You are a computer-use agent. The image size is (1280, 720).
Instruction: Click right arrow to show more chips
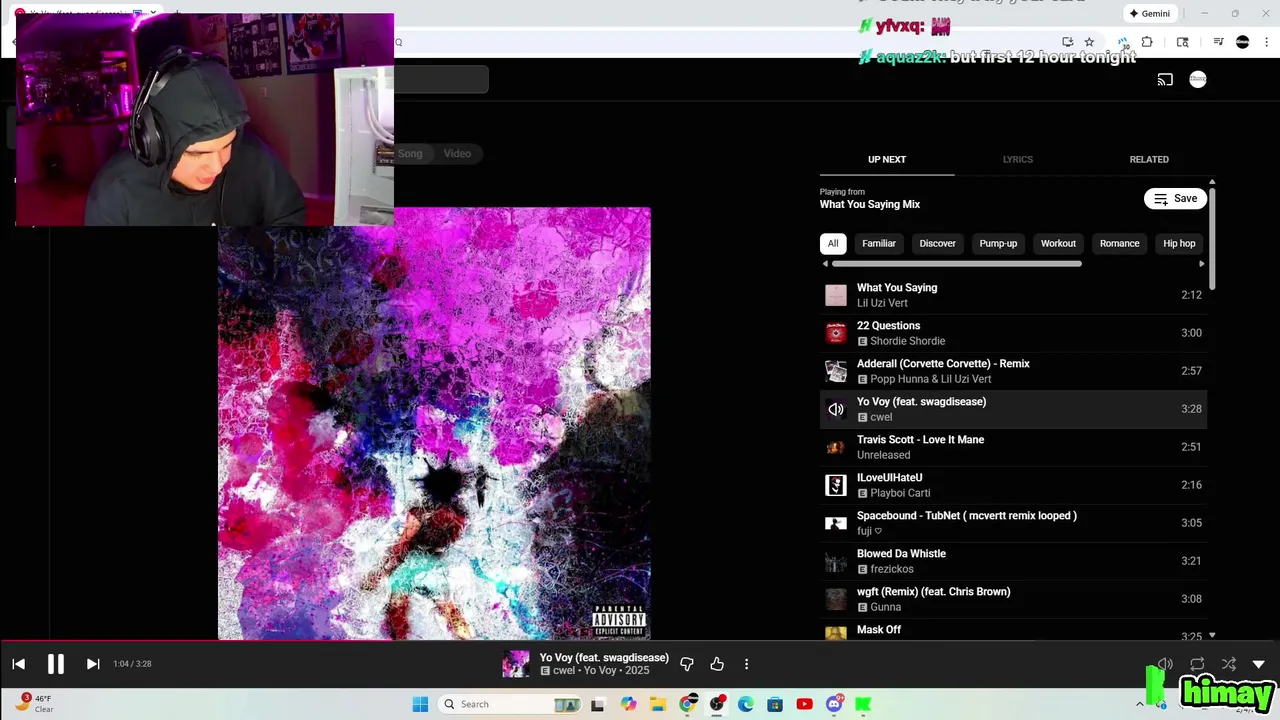pyautogui.click(x=1201, y=264)
